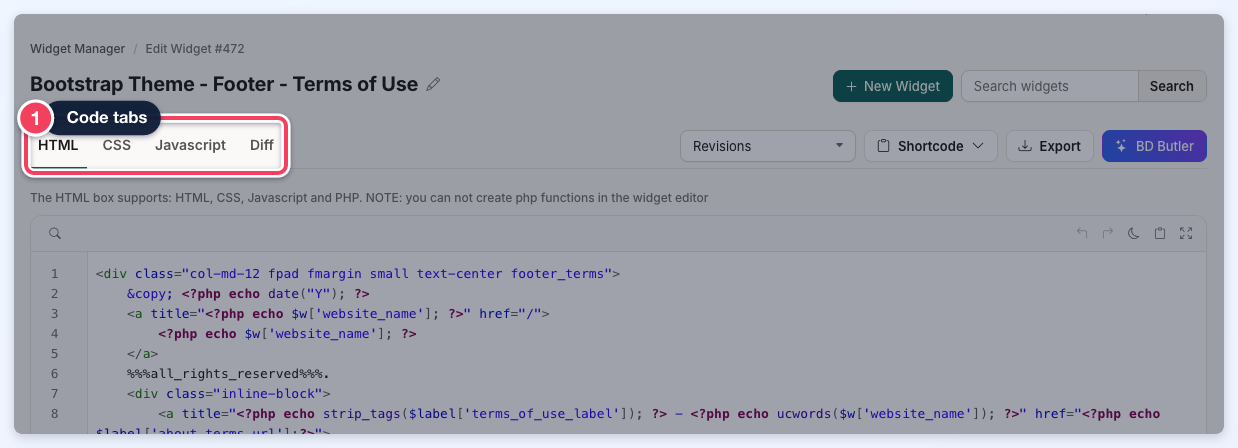The image size is (1238, 448).
Task: Open the Revisions dropdown
Action: coord(768,146)
